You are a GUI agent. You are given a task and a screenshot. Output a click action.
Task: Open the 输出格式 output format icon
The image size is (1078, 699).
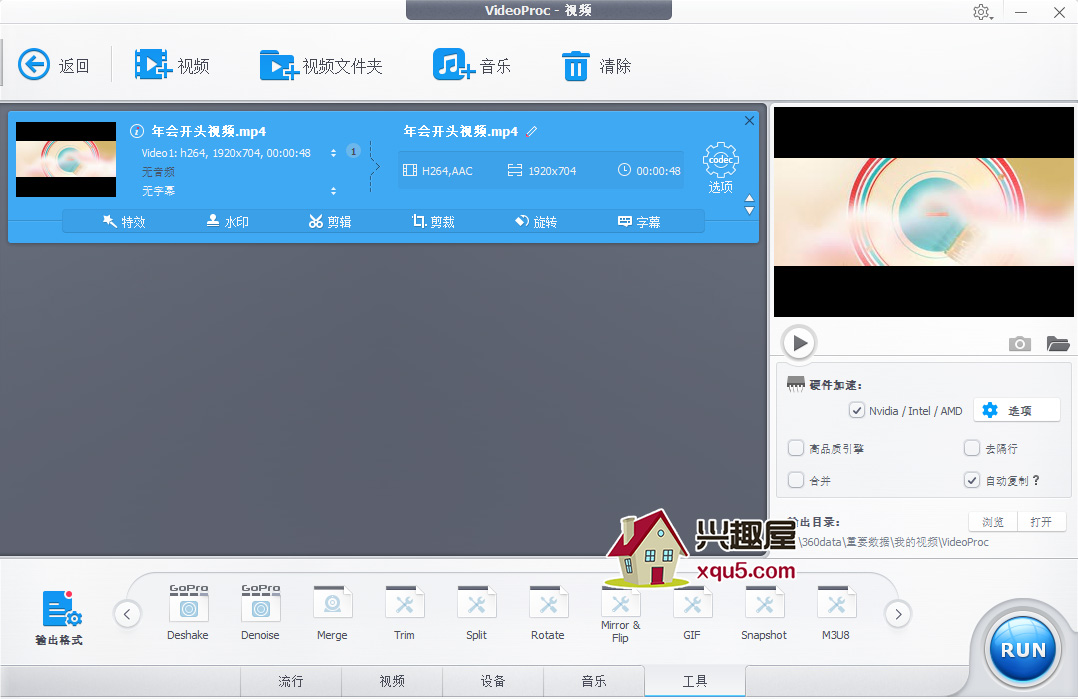coord(60,617)
